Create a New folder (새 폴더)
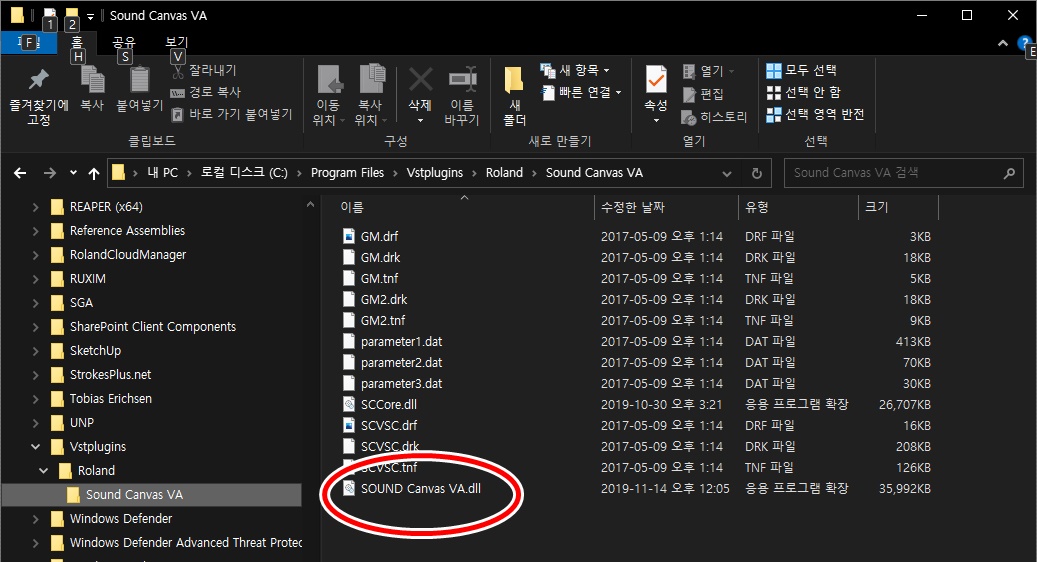 515,96
